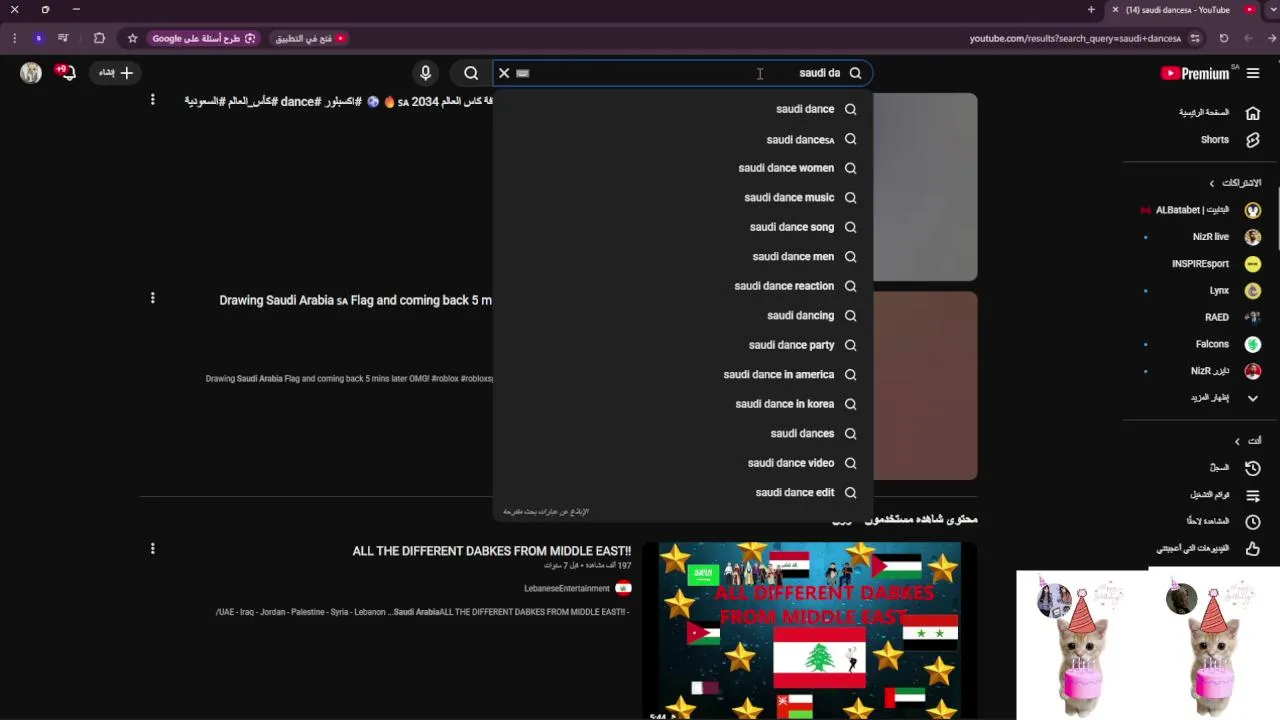The width and height of the screenshot is (1280, 720).
Task: Open a new browser tab
Action: click(x=1091, y=10)
